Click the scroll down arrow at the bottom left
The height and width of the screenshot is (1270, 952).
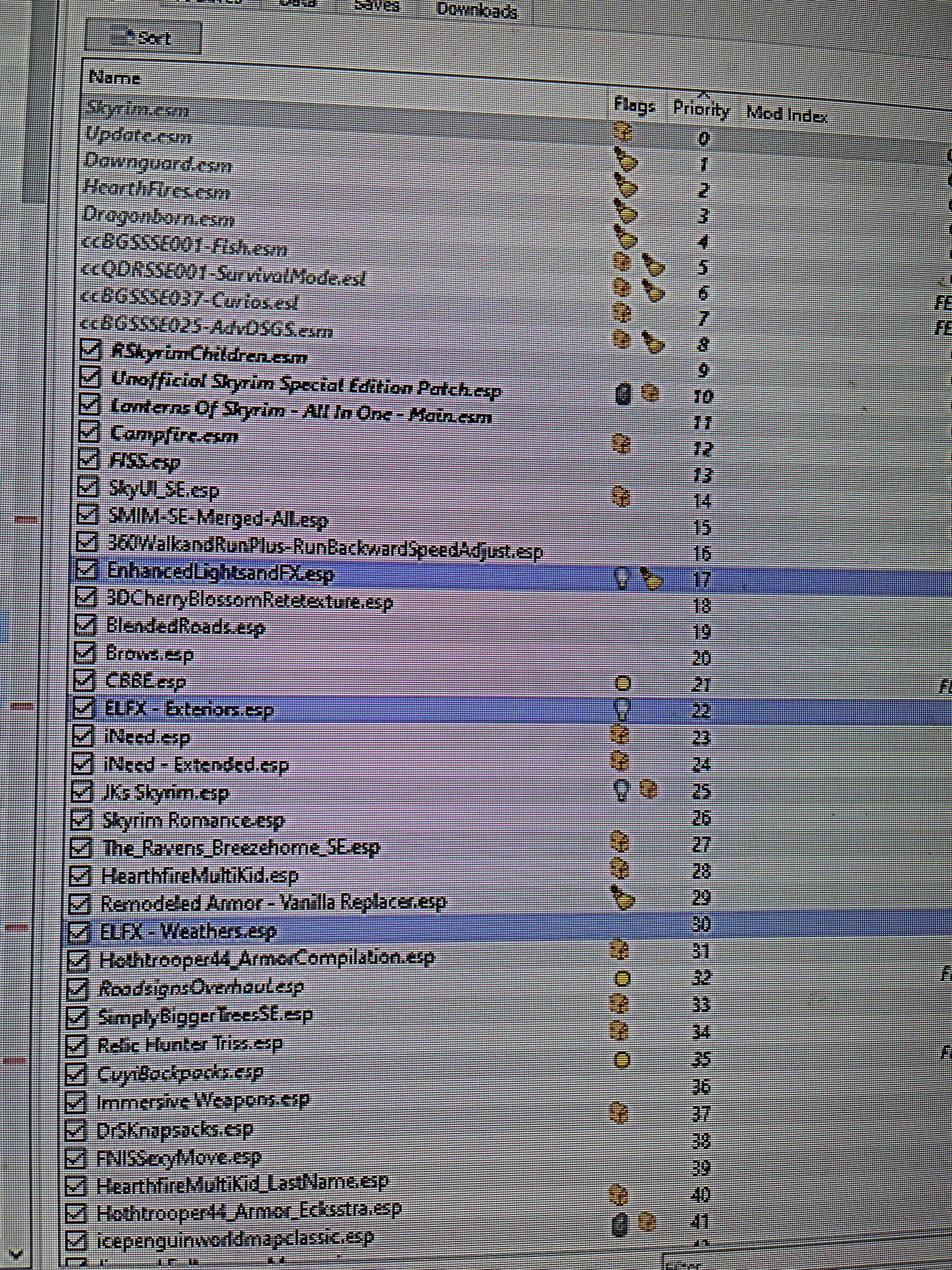coord(15,1254)
